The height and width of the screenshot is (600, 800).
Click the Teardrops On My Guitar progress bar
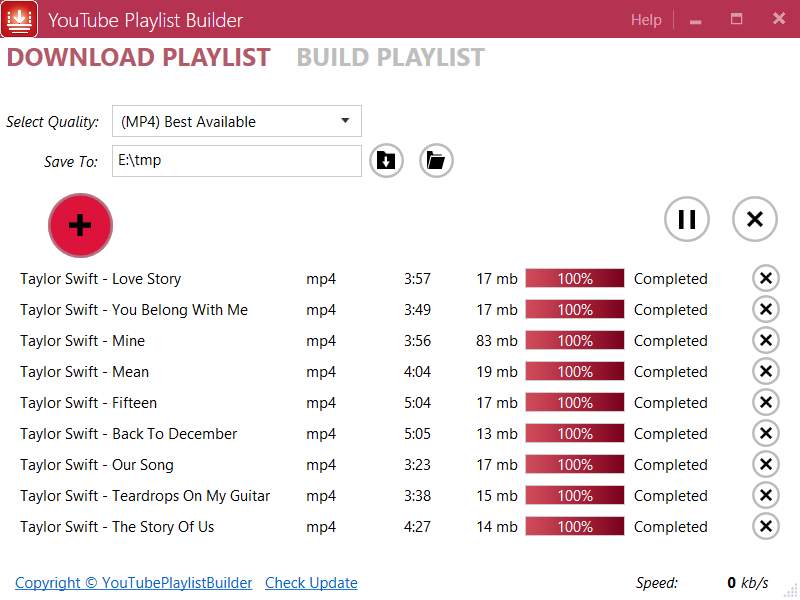click(575, 495)
